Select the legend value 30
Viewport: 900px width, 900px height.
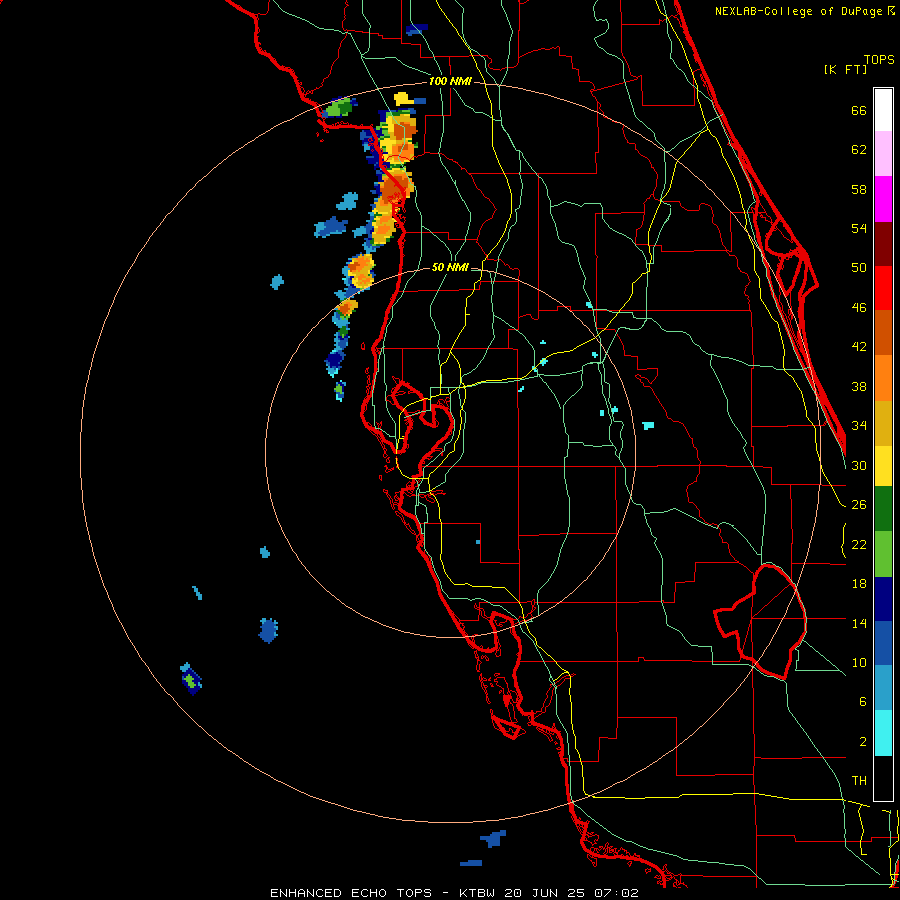click(859, 465)
